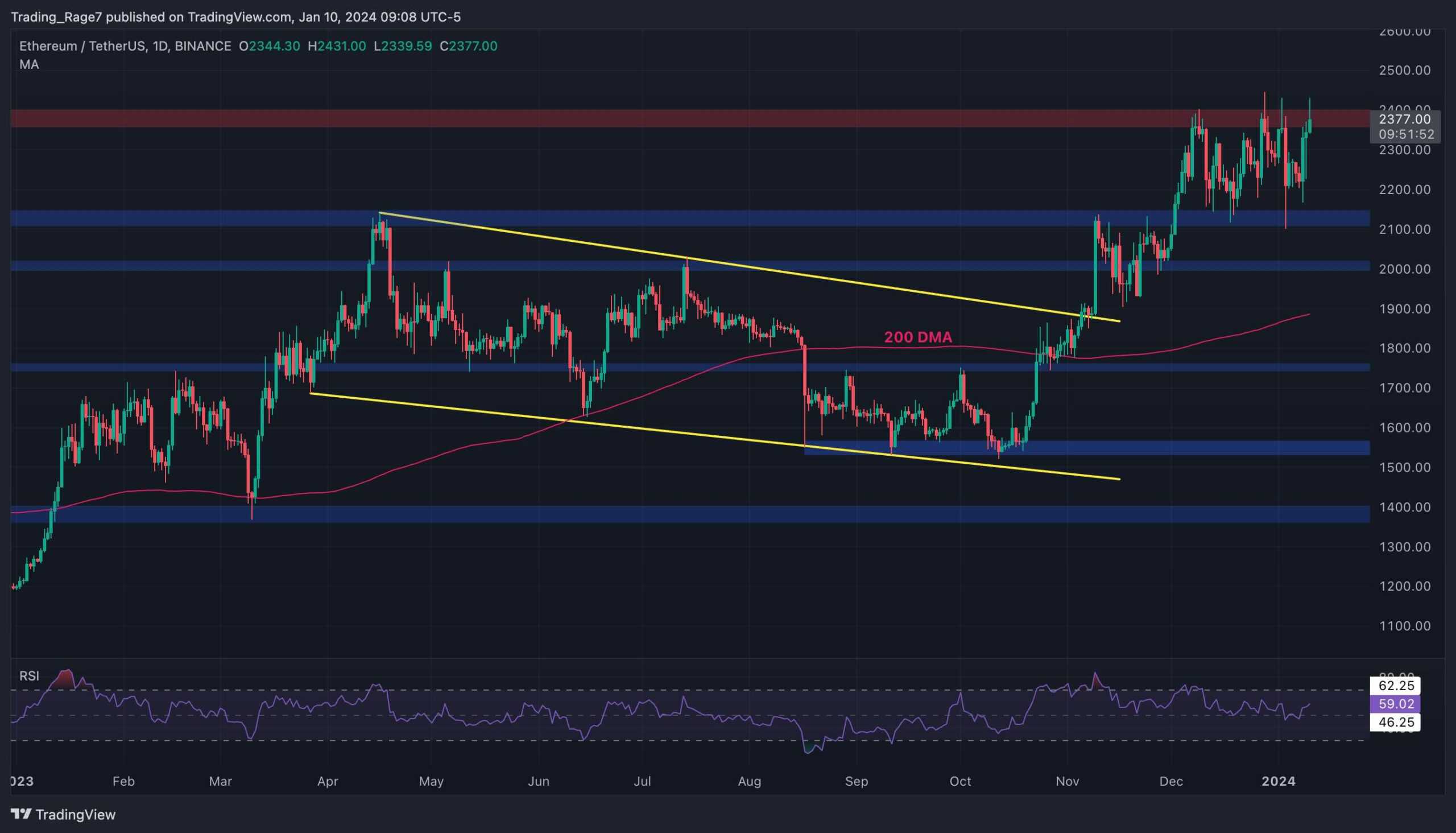Click the Nov label on time axis
Screen dimensions: 1456x833
pos(1067,782)
